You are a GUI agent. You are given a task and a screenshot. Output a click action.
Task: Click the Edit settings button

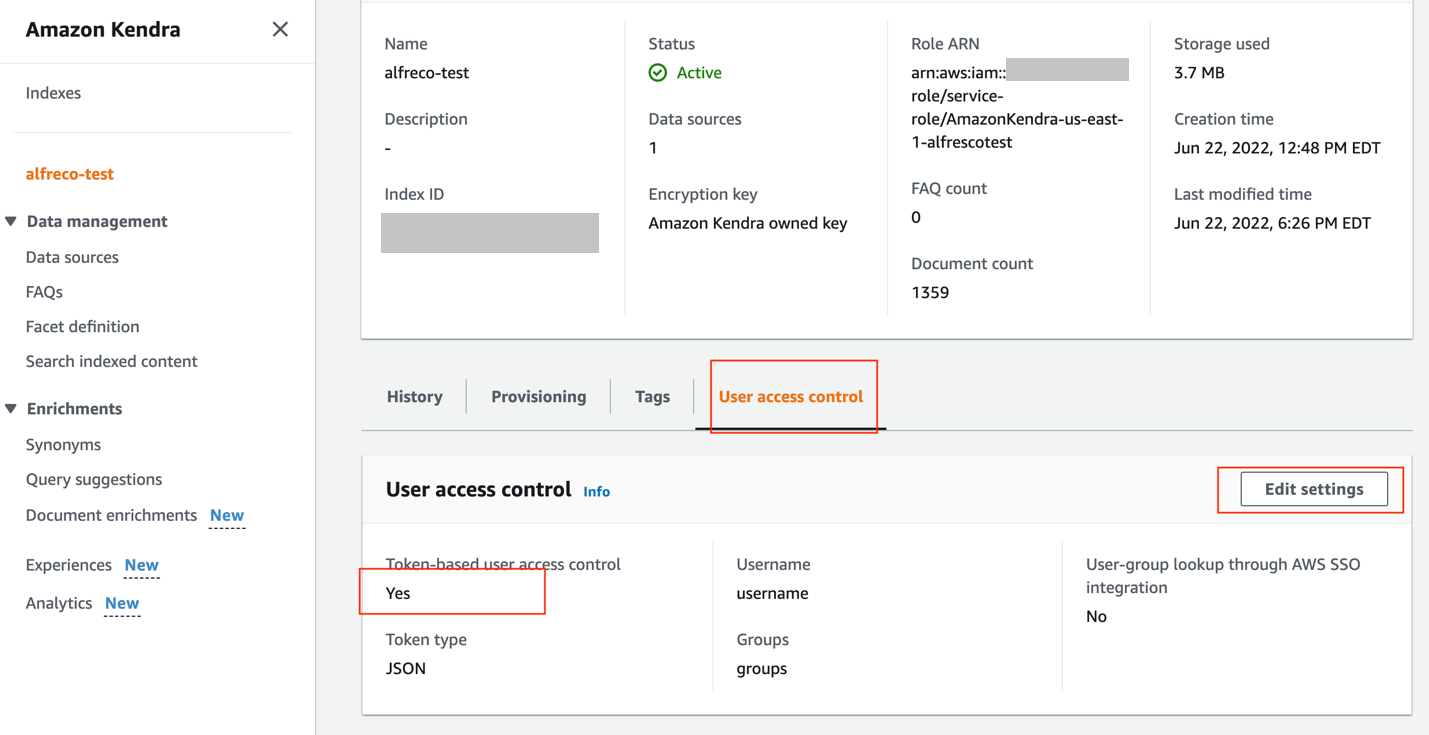[x=1313, y=489]
